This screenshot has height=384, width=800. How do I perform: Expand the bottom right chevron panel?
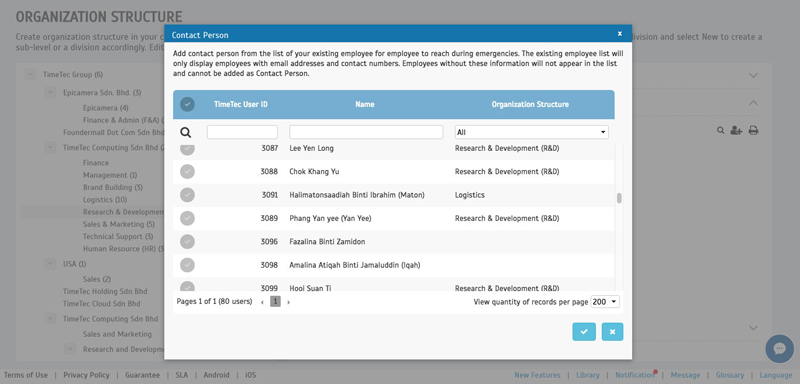753,327
